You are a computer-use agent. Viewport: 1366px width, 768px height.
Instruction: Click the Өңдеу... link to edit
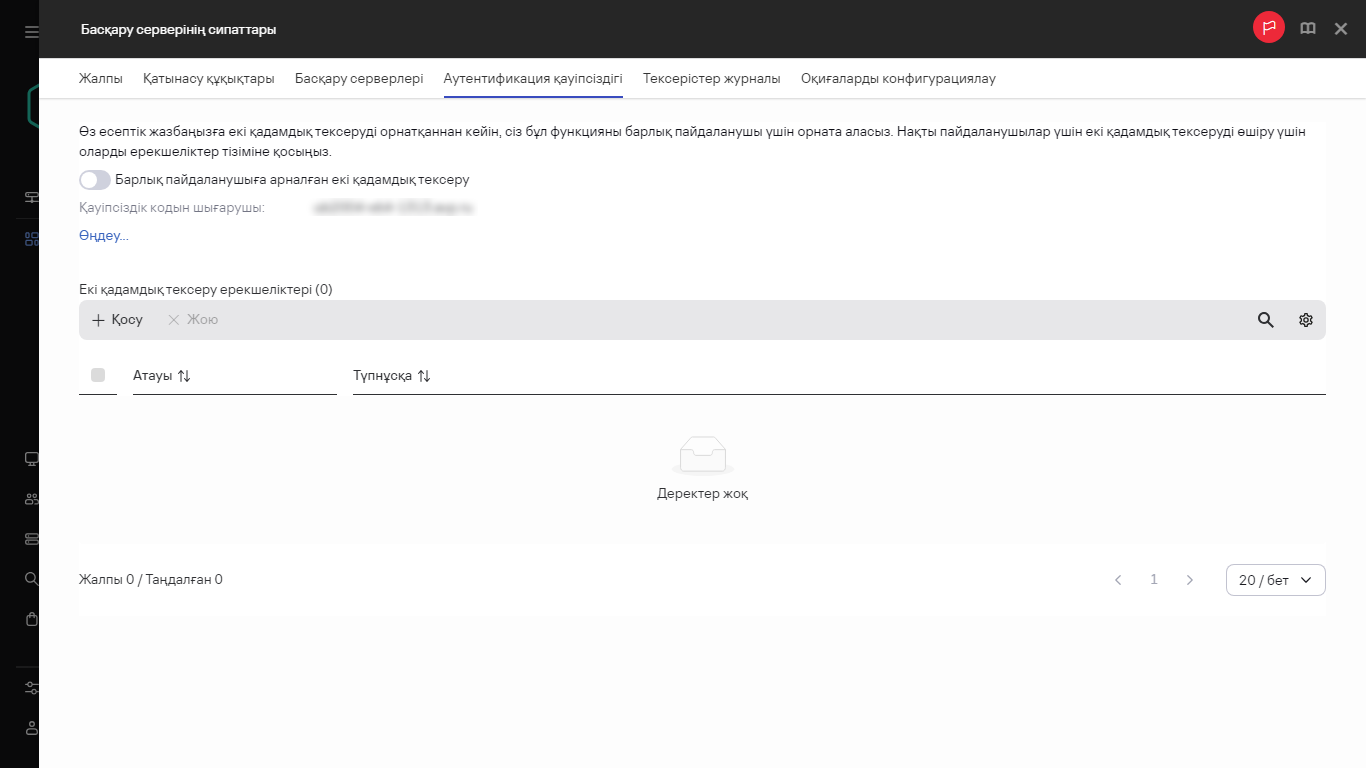(103, 235)
